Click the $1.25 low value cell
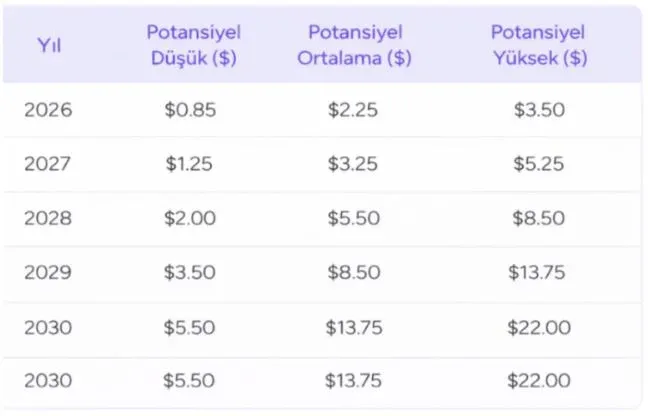Screen dimensions: 648x416 (x=190, y=164)
